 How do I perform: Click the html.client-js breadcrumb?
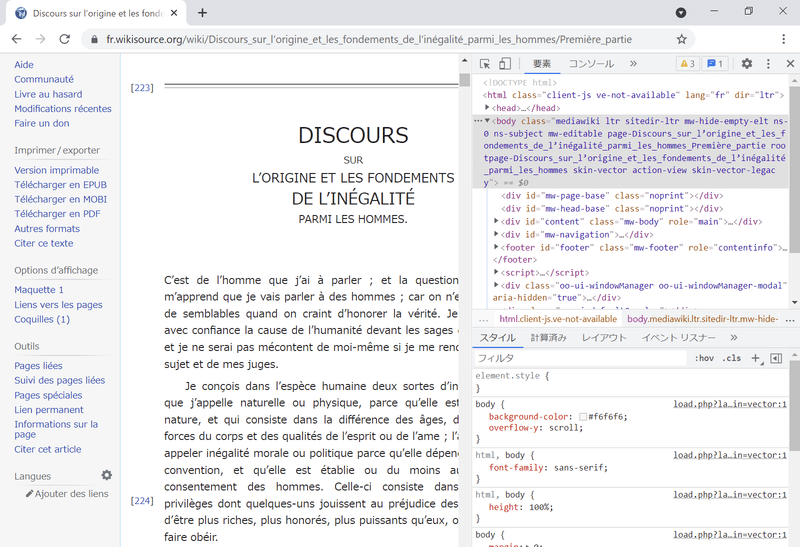click(x=558, y=319)
